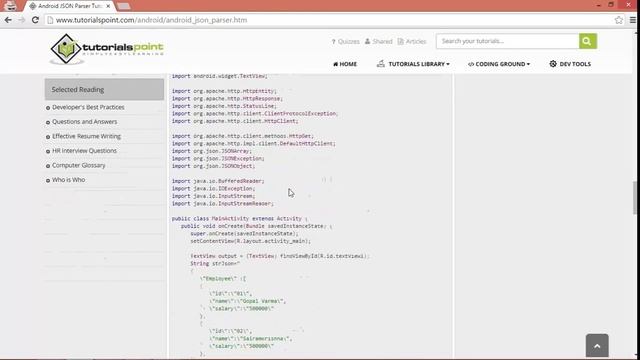
Task: Bookmark page with the star icon
Action: [x=619, y=20]
